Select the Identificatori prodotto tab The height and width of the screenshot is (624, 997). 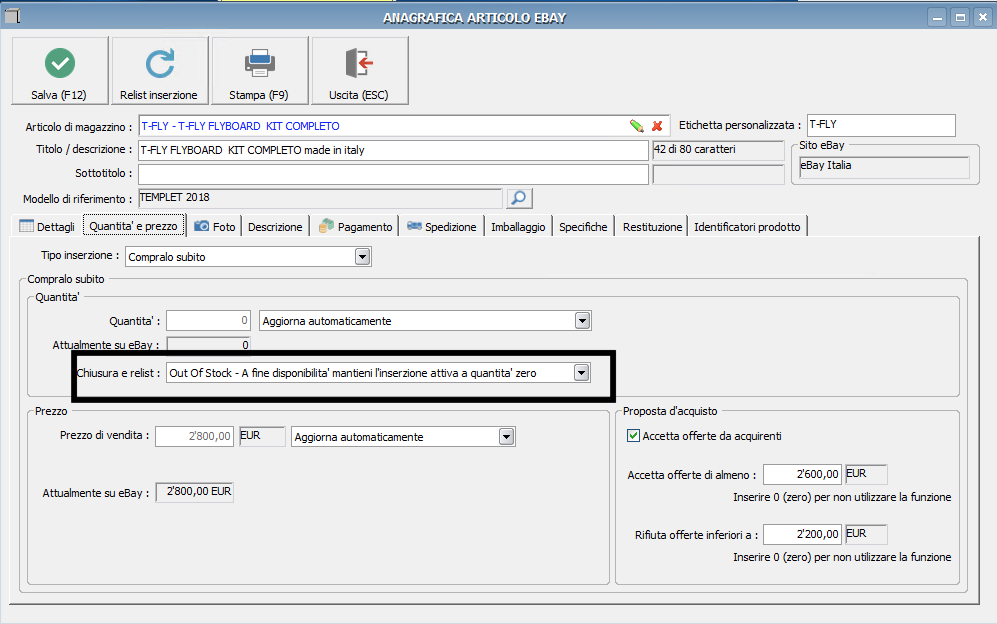[x=747, y=226]
